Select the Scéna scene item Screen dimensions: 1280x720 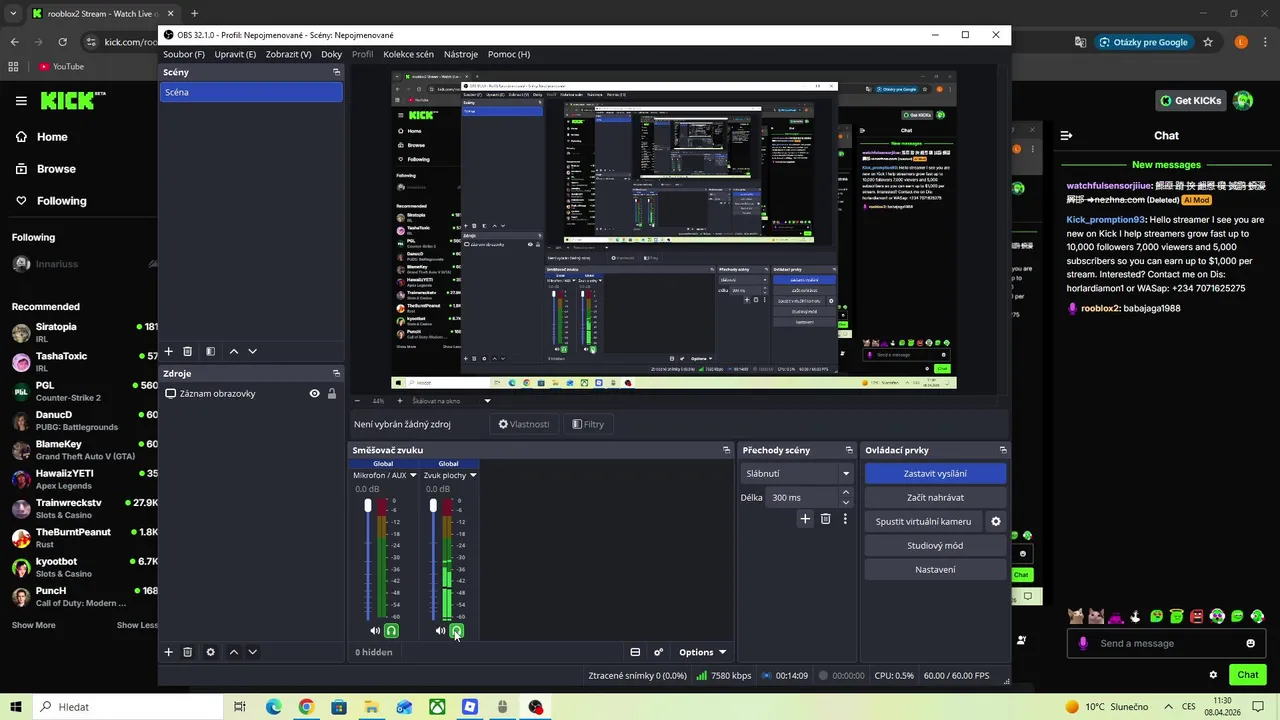click(251, 92)
